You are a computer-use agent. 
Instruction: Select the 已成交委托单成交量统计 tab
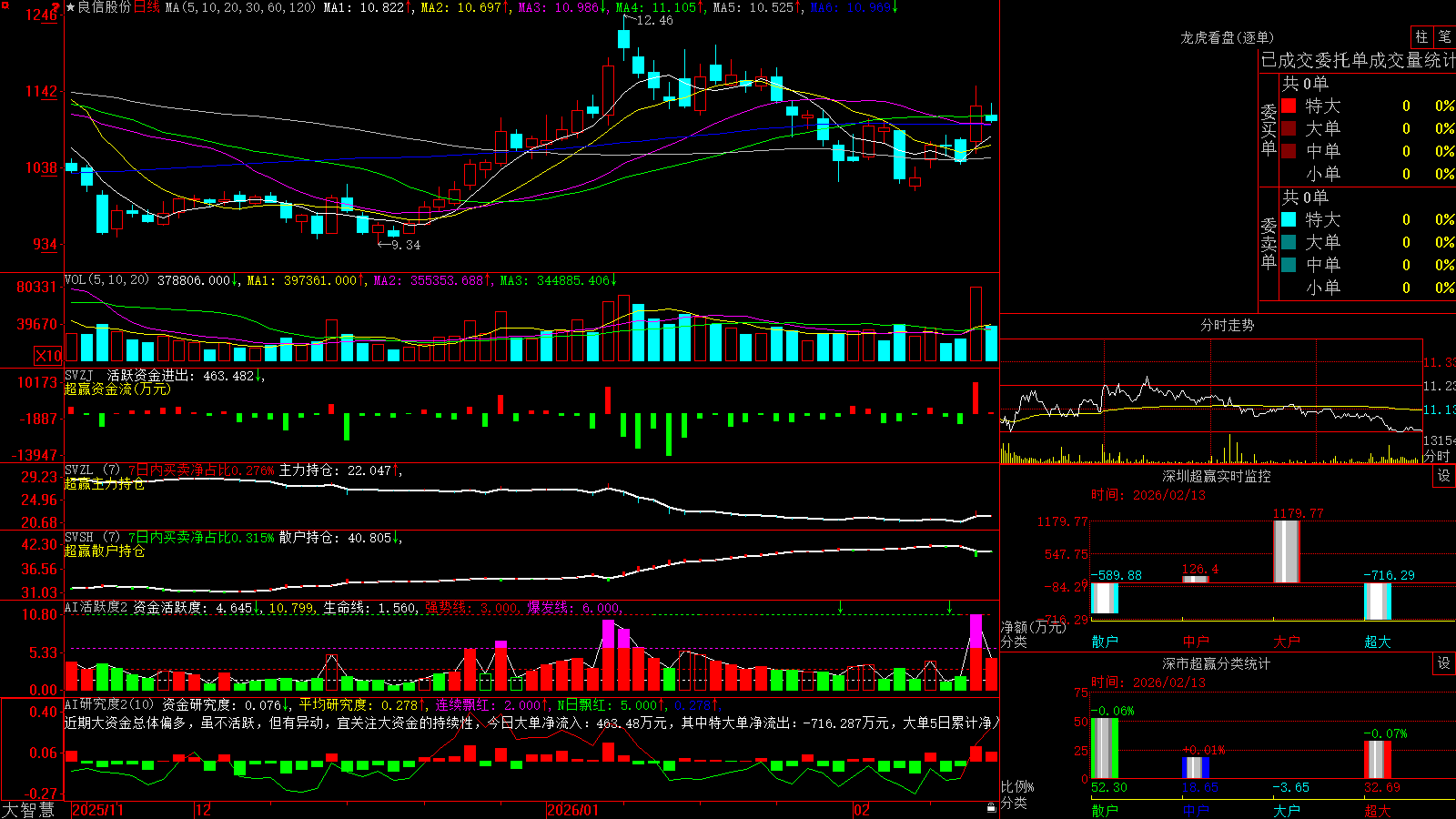coord(1358,60)
